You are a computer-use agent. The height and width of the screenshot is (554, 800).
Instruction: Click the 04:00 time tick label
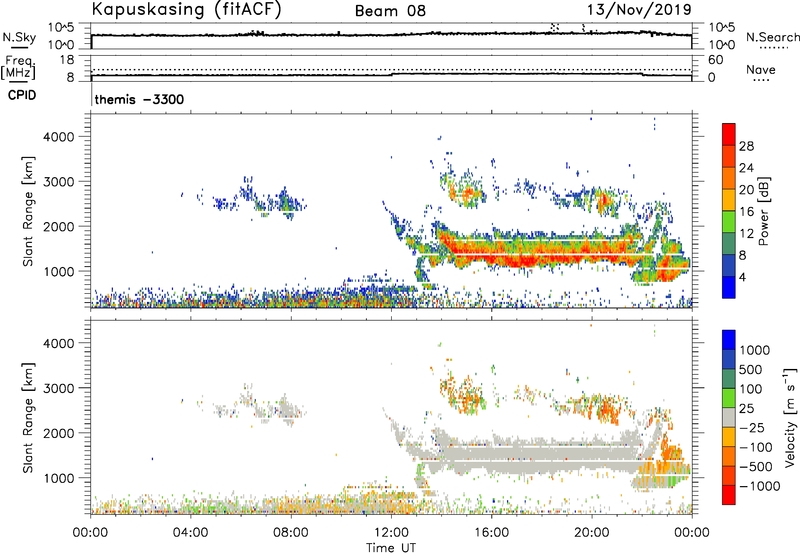(x=190, y=533)
